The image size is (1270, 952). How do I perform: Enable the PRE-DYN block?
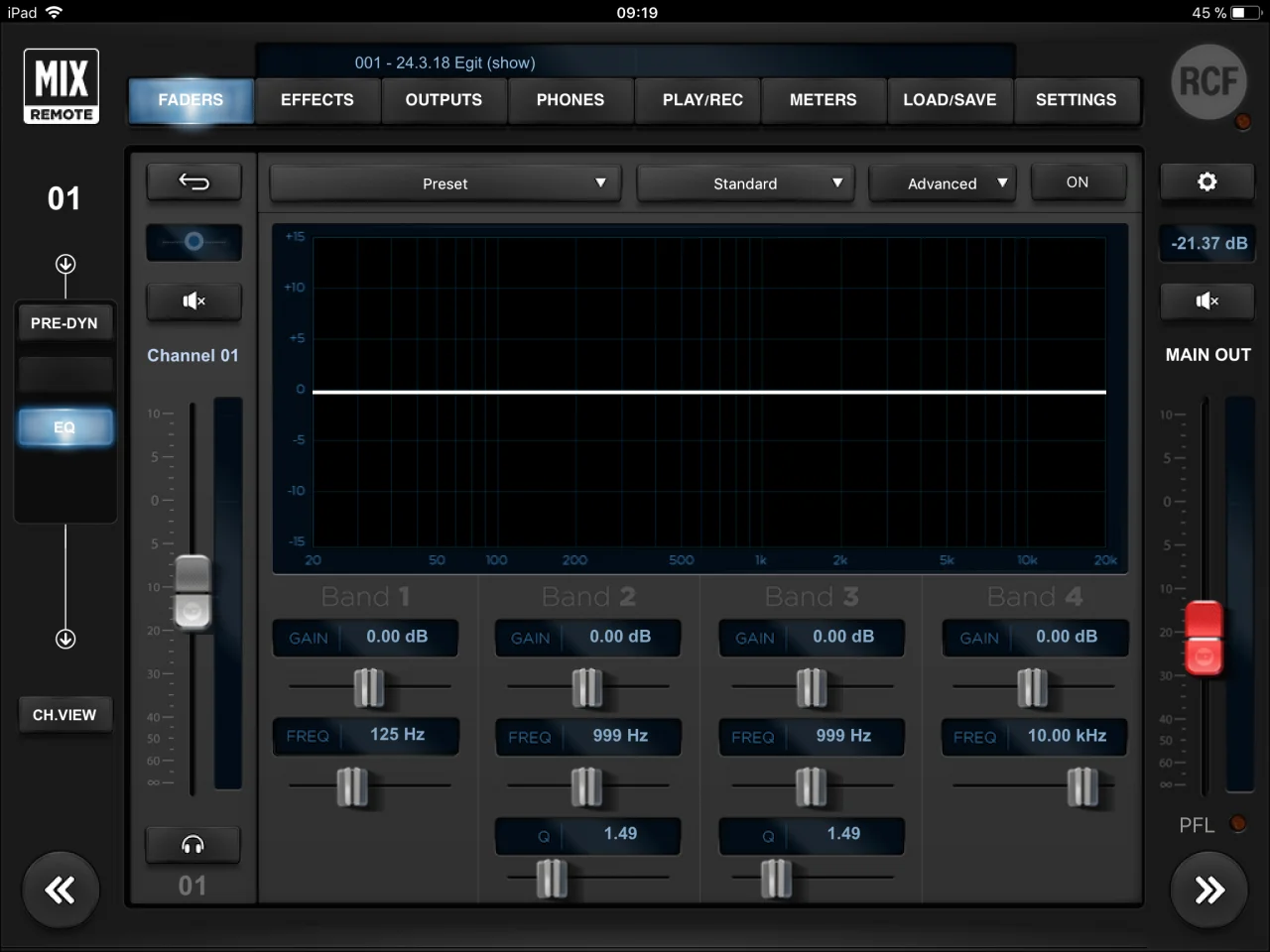(64, 323)
